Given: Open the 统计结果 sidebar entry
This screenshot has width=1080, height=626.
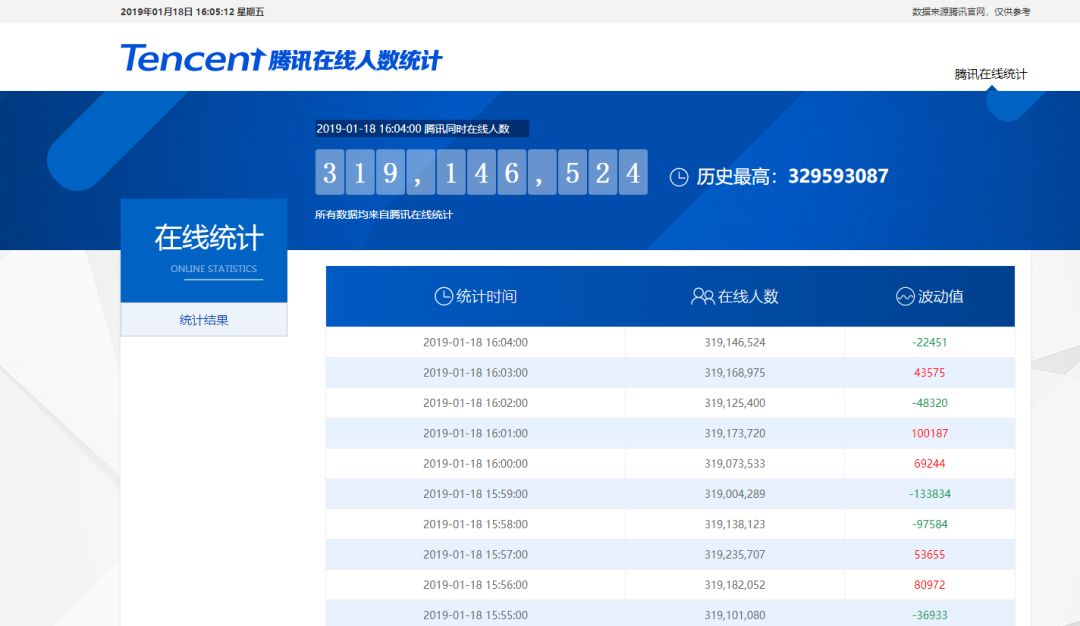Looking at the screenshot, I should tap(203, 318).
